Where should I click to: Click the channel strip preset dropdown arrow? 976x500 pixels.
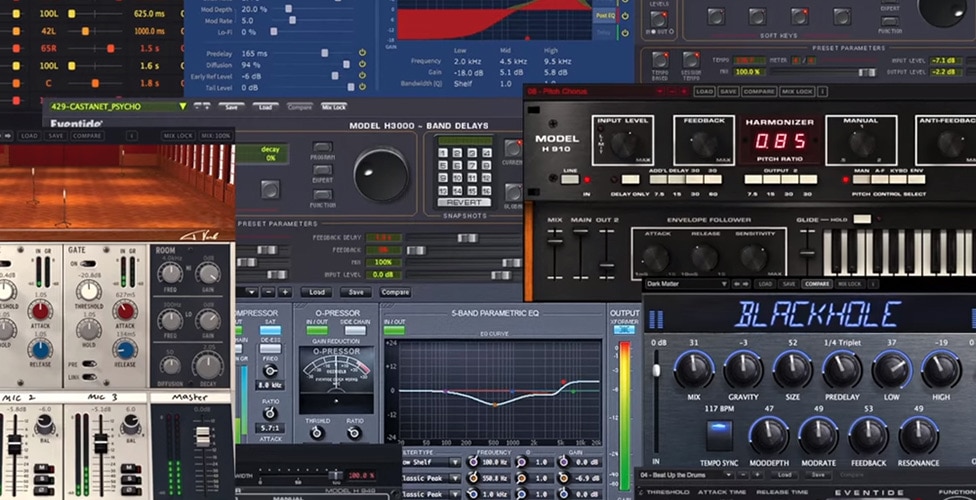pyautogui.click(x=251, y=292)
